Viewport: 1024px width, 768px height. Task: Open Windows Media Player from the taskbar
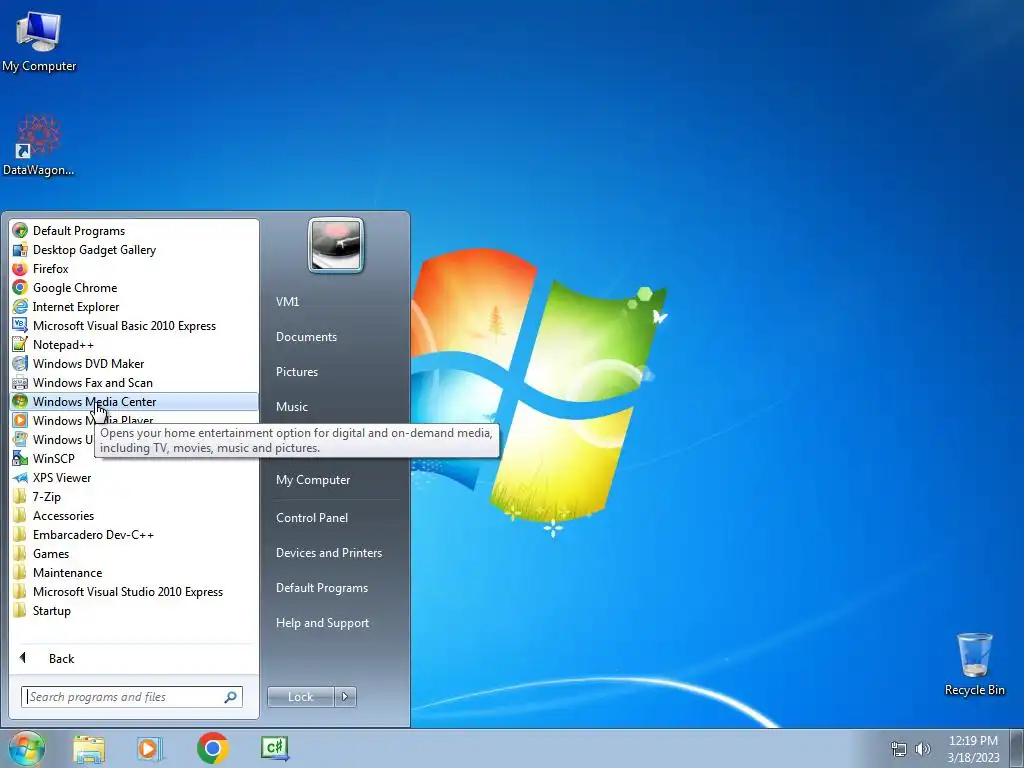[x=150, y=748]
